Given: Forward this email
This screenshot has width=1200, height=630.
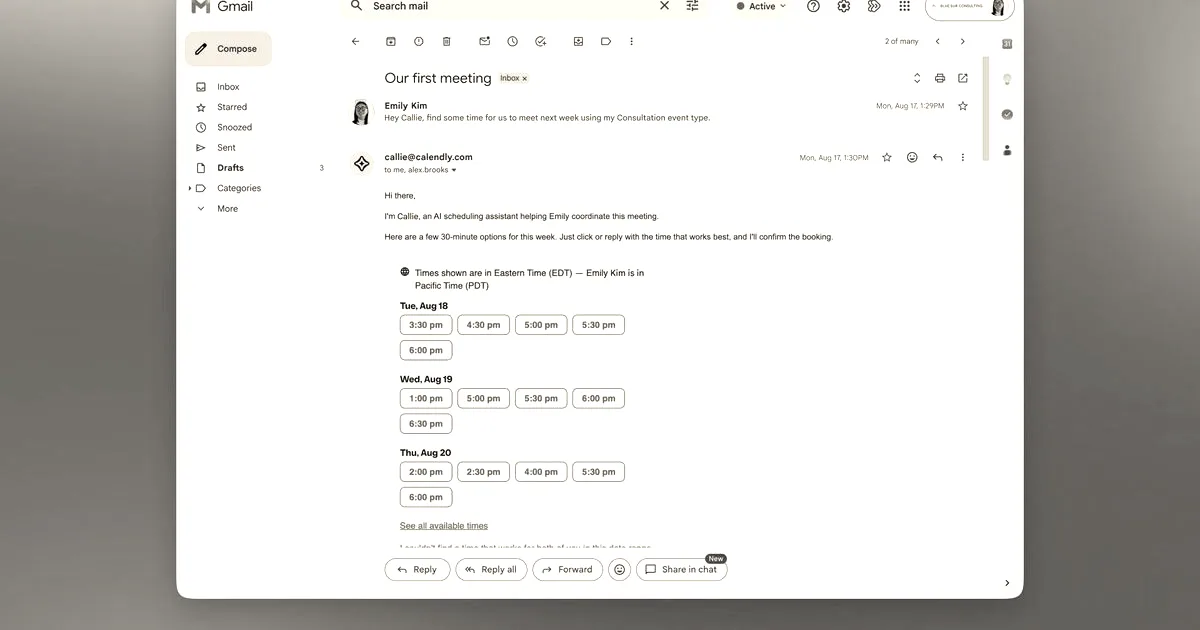Looking at the screenshot, I should tap(567, 569).
